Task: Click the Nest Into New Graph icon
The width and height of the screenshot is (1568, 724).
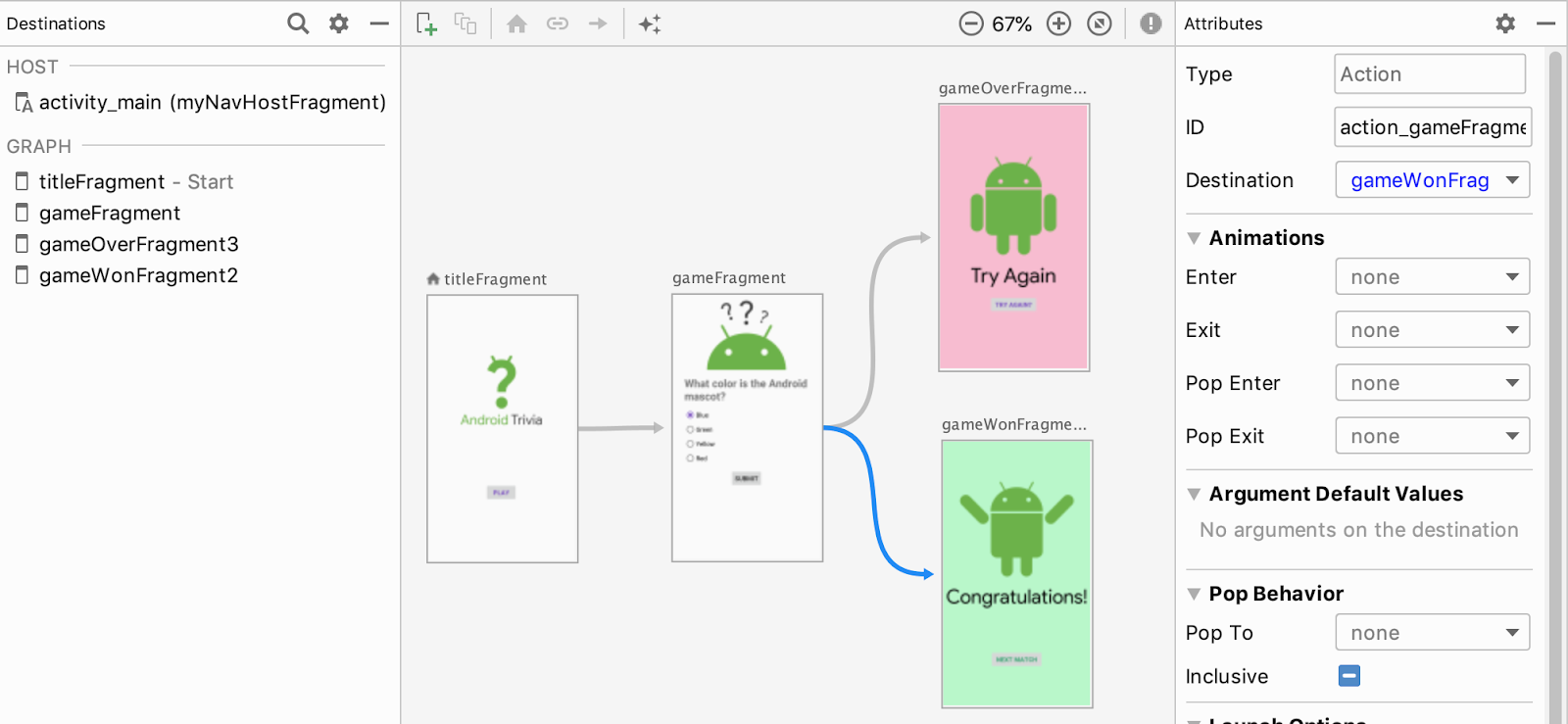Action: click(465, 24)
